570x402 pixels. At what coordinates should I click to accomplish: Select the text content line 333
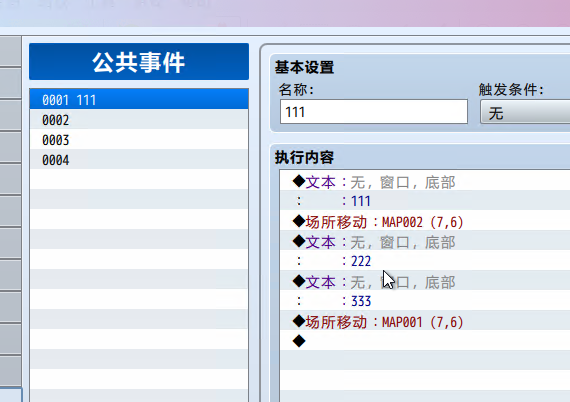(x=425, y=301)
